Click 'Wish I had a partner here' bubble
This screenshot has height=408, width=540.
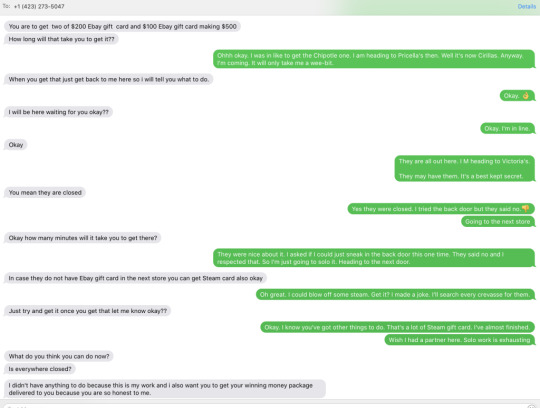pyautogui.click(x=460, y=340)
